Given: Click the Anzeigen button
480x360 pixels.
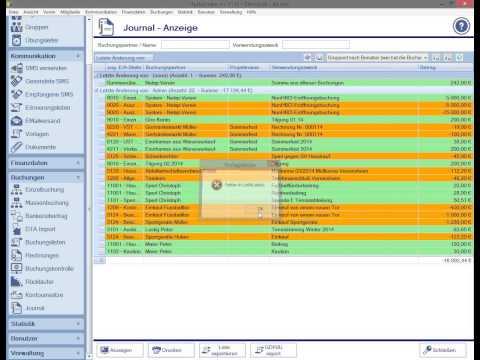Looking at the screenshot, I should pyautogui.click(x=120, y=350).
